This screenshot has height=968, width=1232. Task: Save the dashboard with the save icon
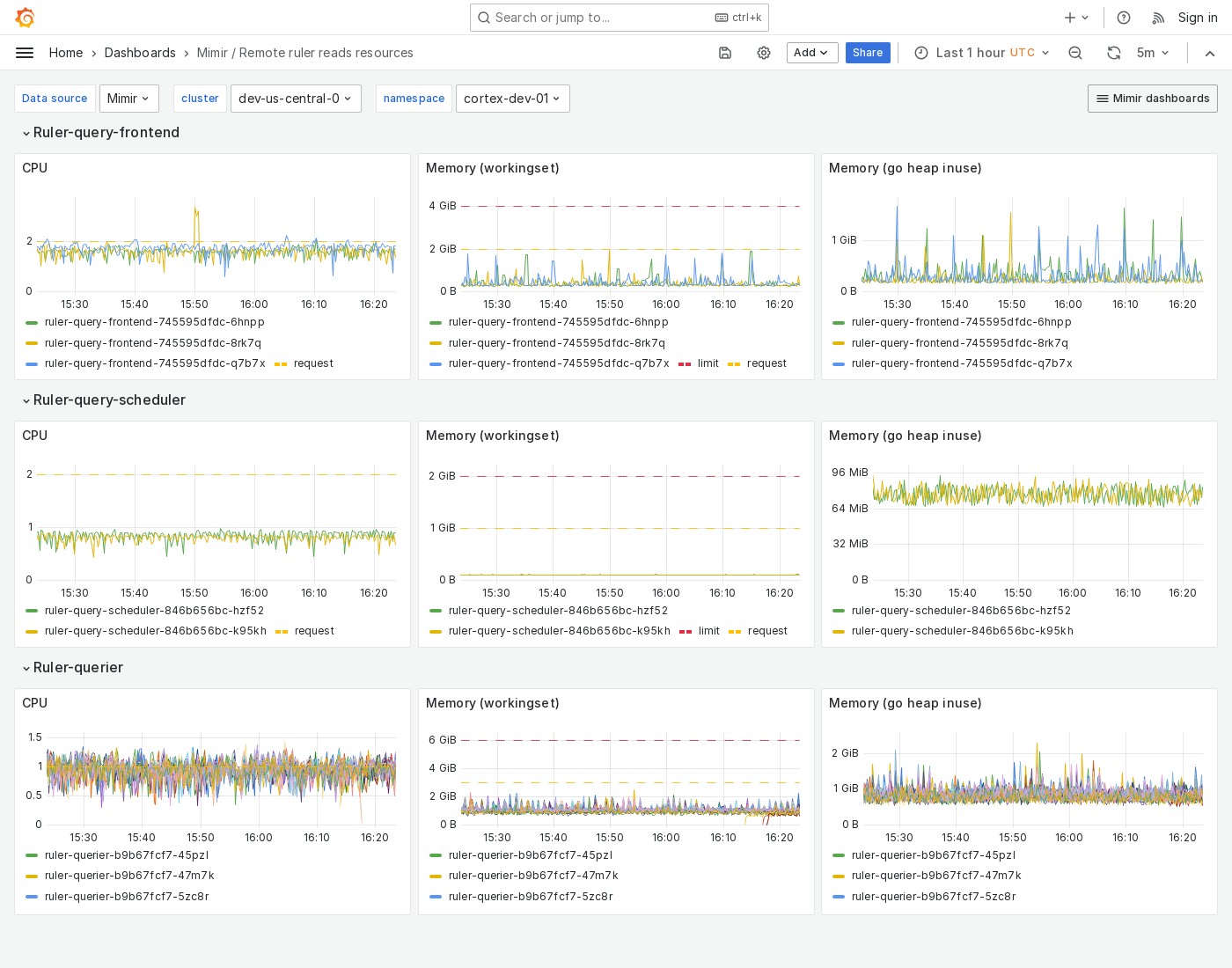coord(724,53)
